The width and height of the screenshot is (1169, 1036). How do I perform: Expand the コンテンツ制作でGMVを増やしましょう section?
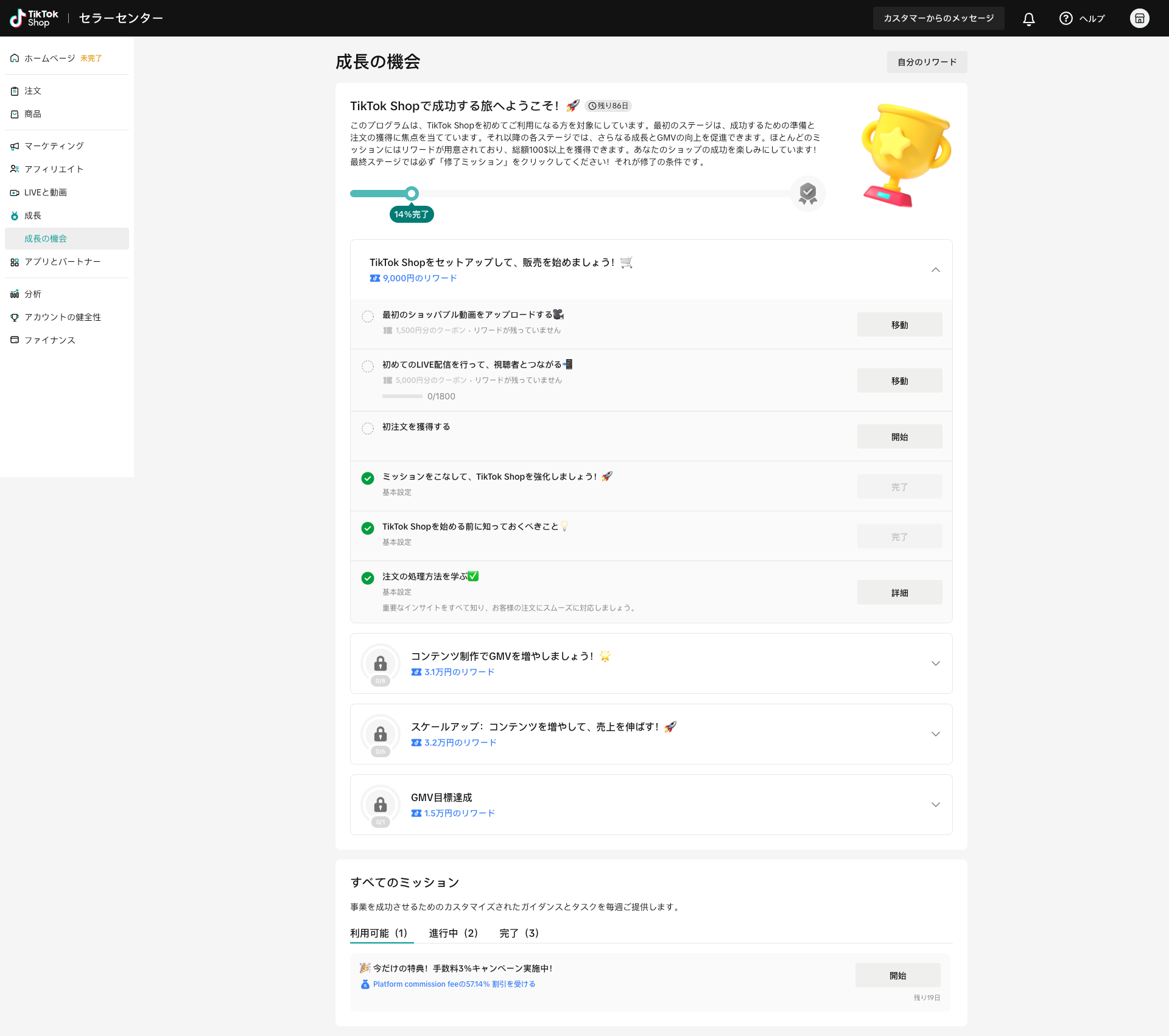(x=936, y=663)
